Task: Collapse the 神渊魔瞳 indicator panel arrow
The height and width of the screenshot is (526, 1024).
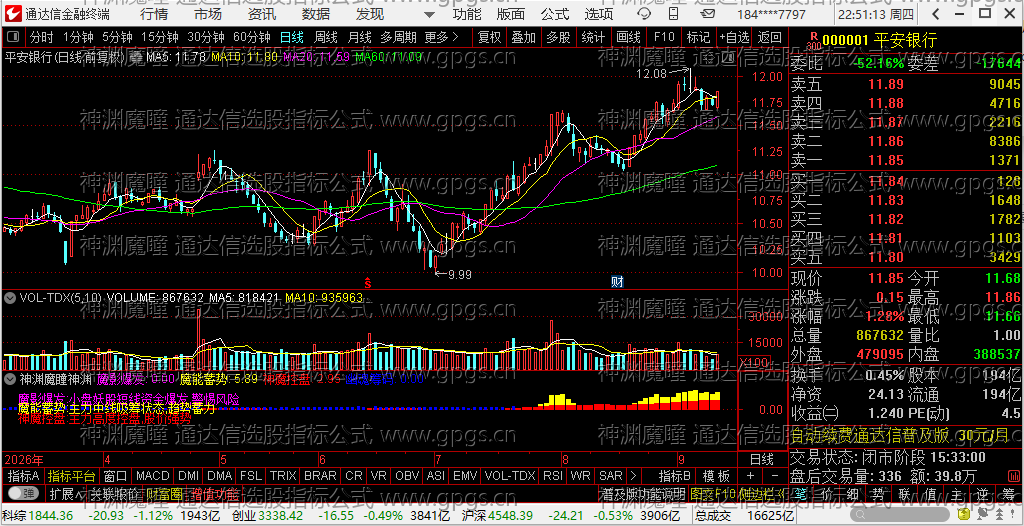Action: pos(10,378)
